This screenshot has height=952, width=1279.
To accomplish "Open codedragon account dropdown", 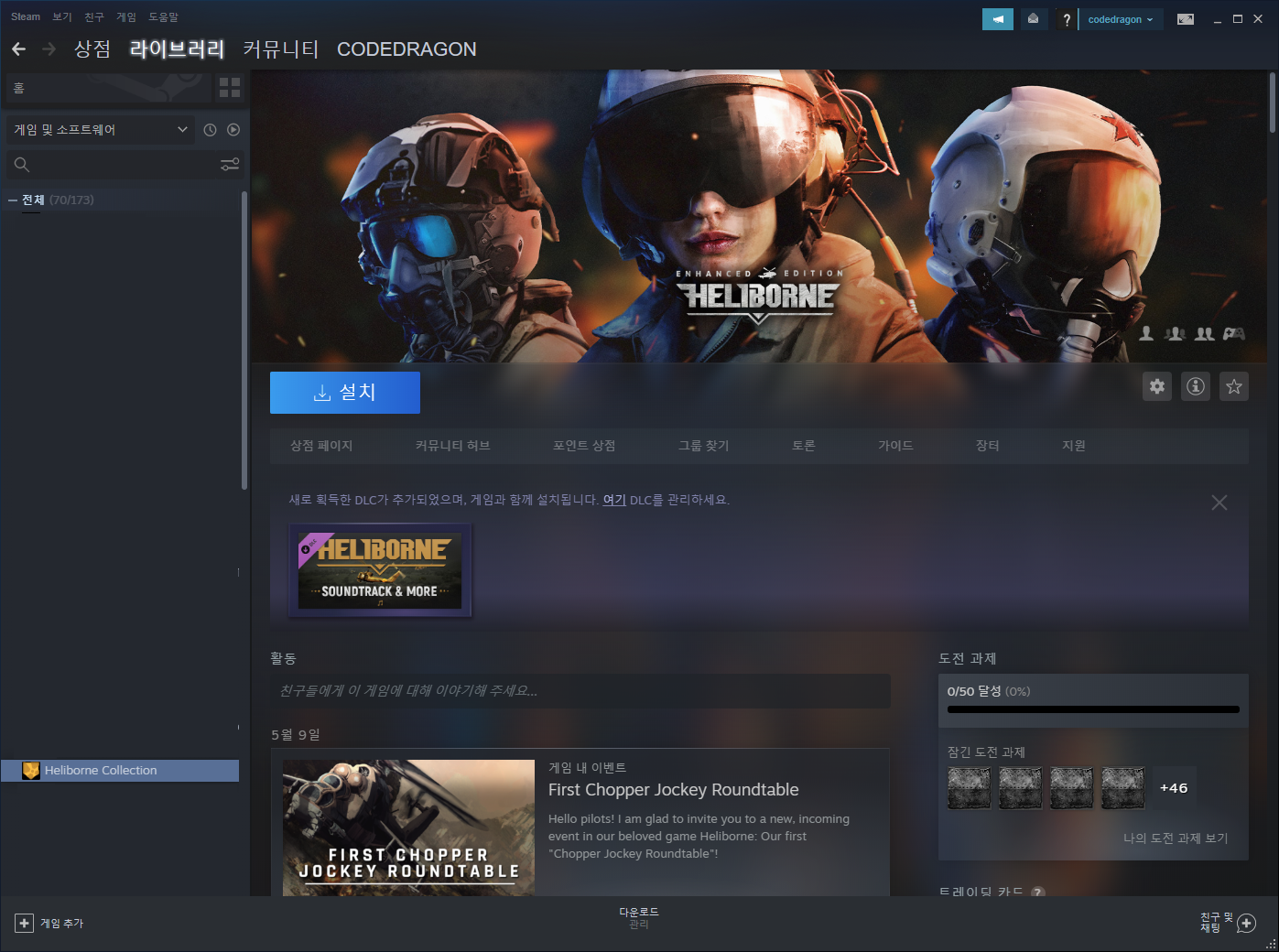I will coord(1121,19).
